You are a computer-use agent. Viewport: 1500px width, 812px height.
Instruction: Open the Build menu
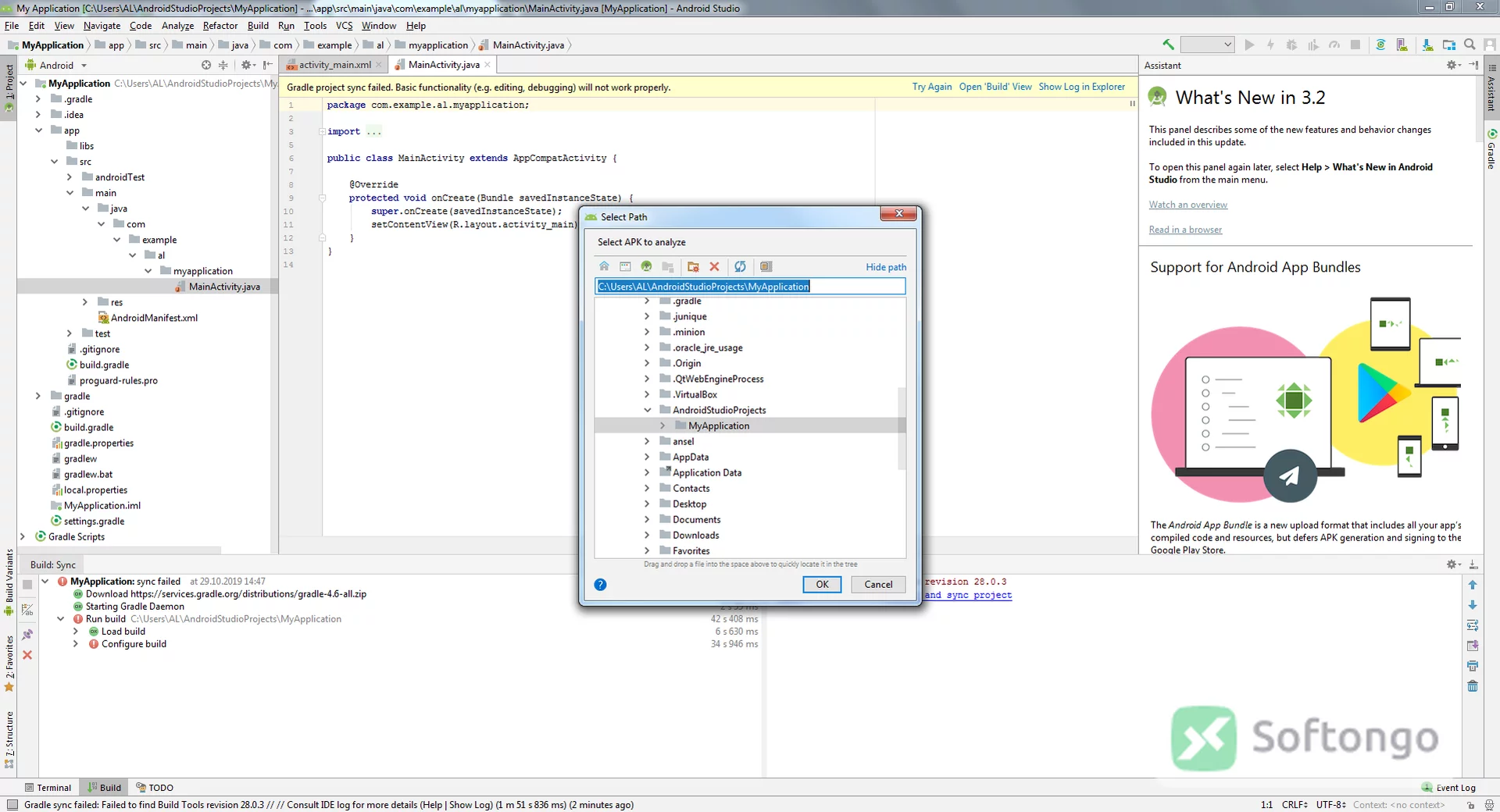click(258, 26)
